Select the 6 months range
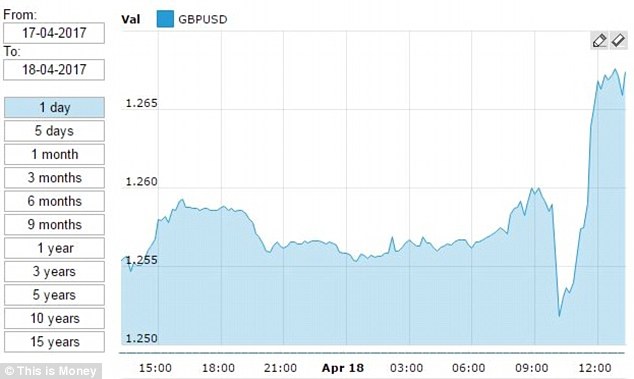The image size is (634, 379). click(54, 201)
